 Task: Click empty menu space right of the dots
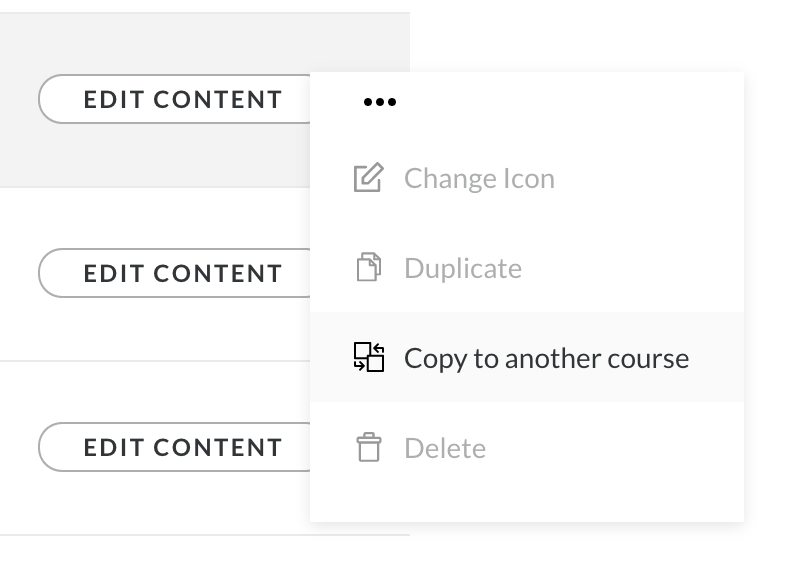tap(580, 102)
